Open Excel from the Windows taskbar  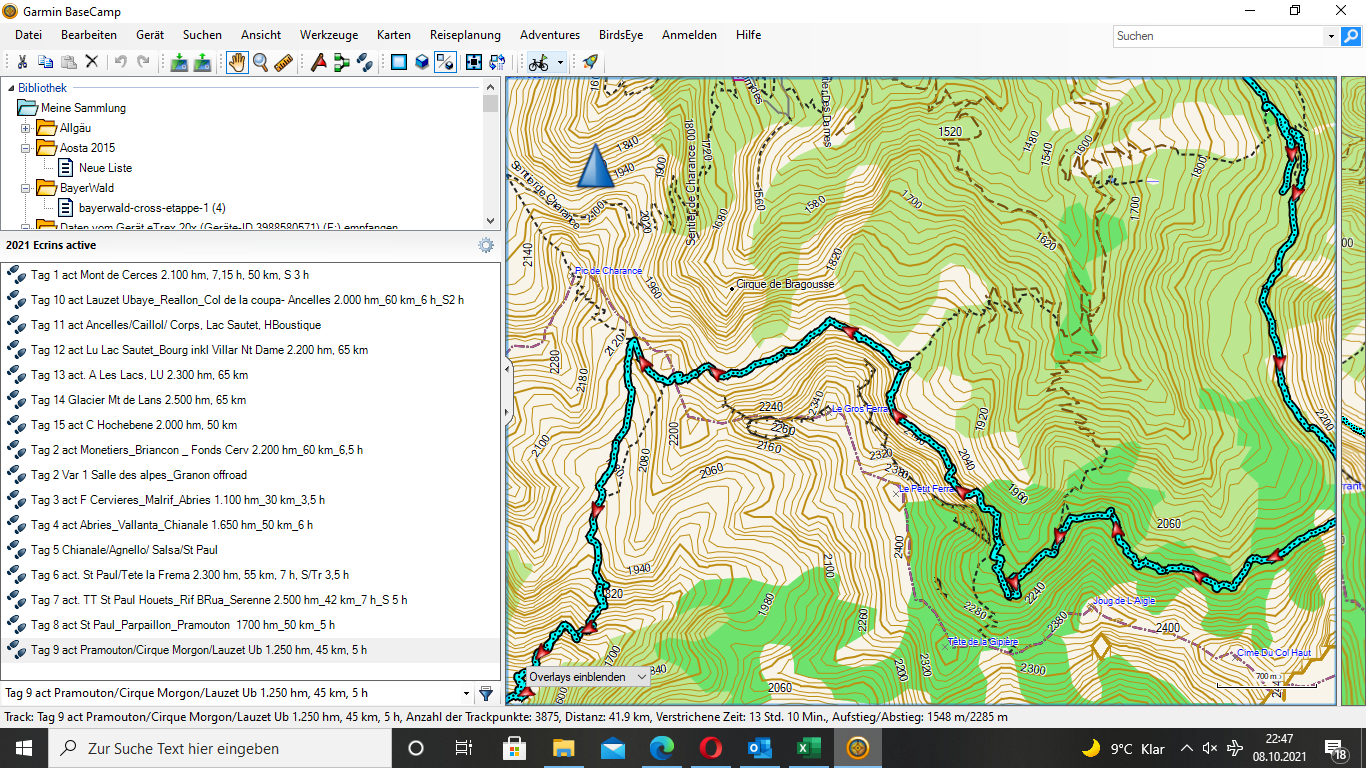click(808, 748)
